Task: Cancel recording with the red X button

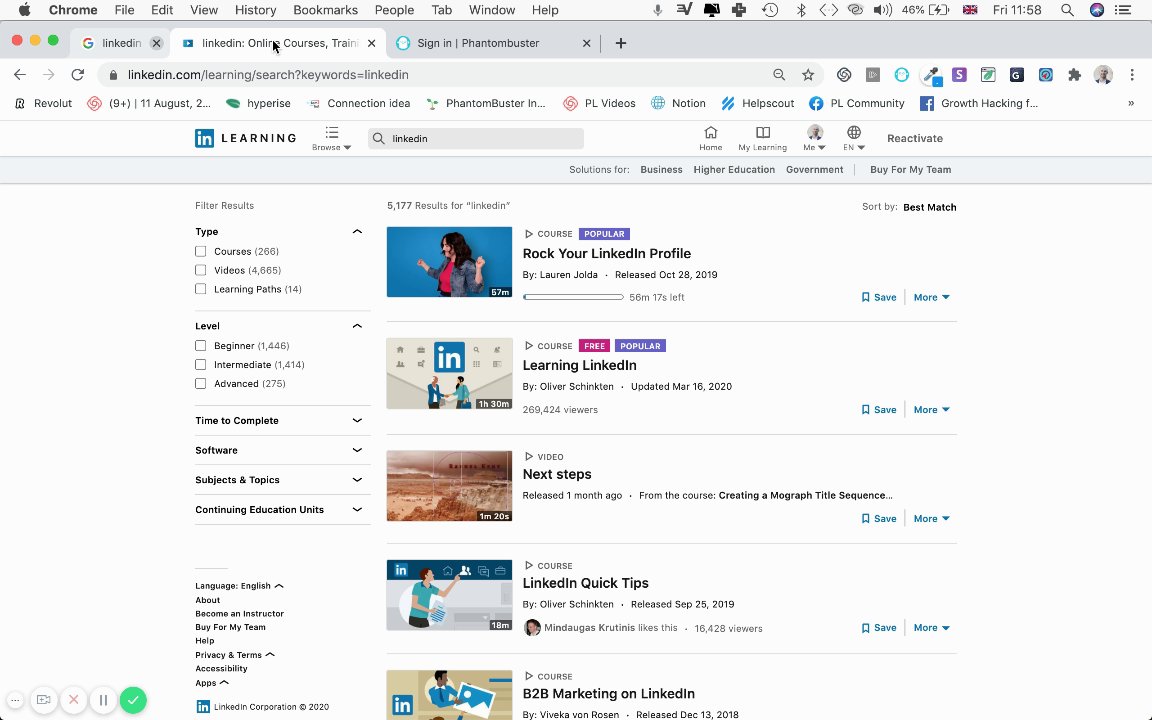Action: coord(73,700)
